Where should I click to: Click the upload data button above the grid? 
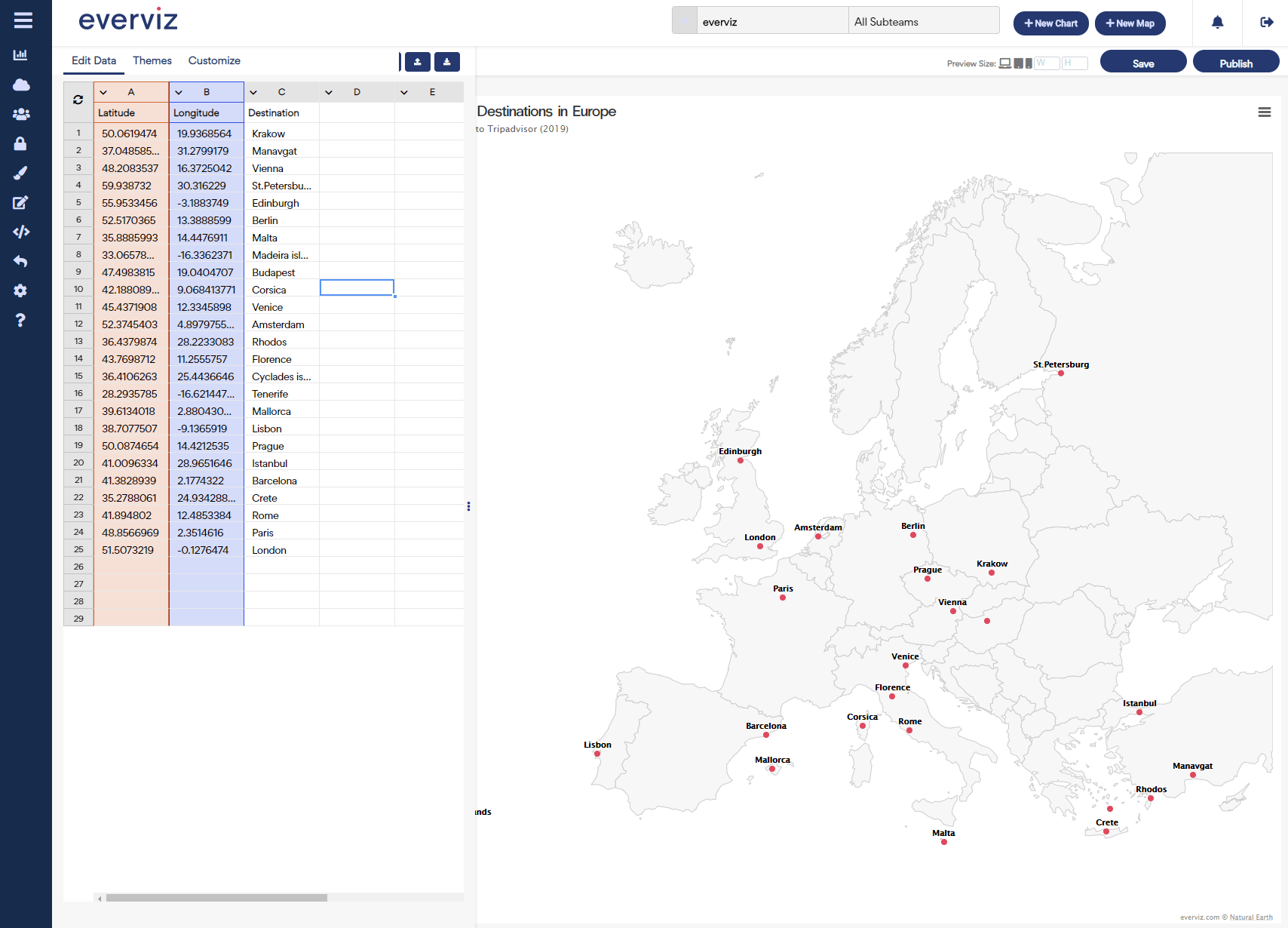(418, 62)
